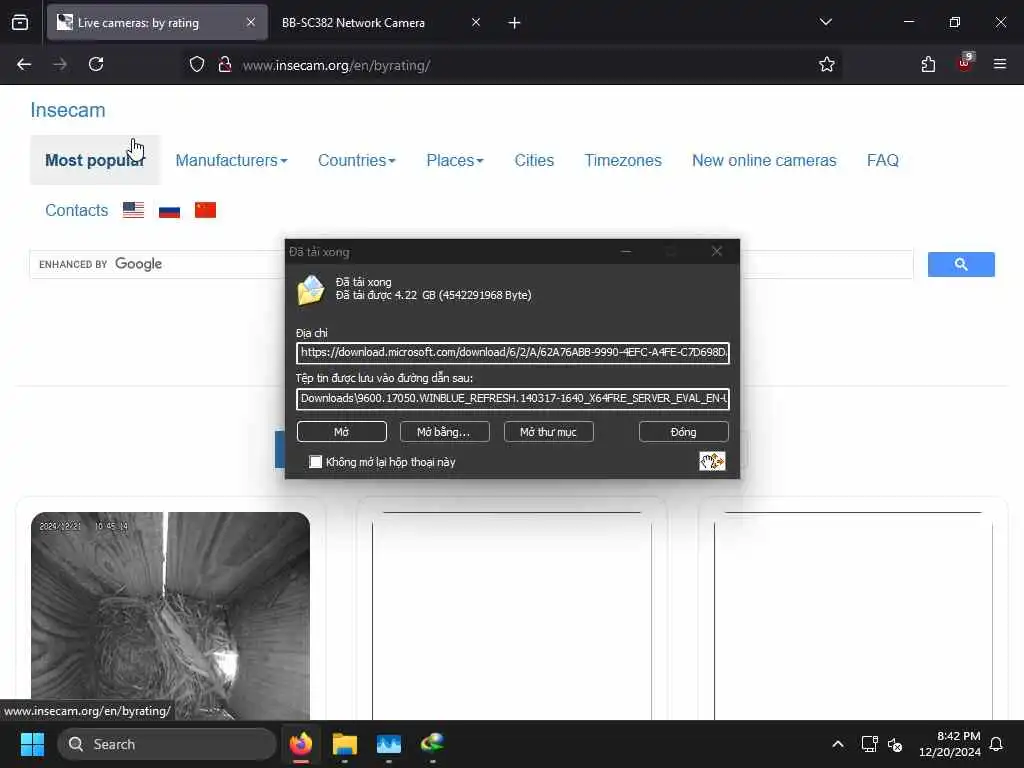Bookmark this page with the star icon
This screenshot has width=1024, height=768.
[827, 64]
